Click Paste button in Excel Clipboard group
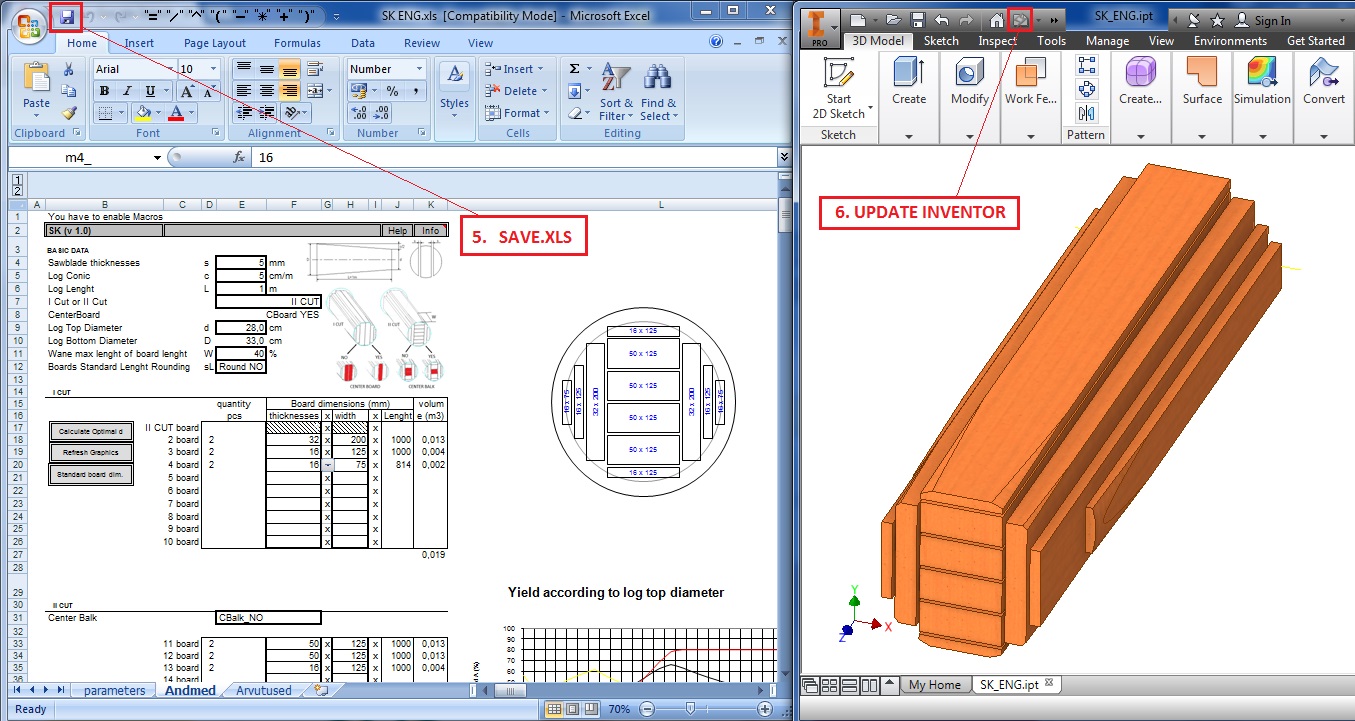The image size is (1355, 721). tap(36, 89)
